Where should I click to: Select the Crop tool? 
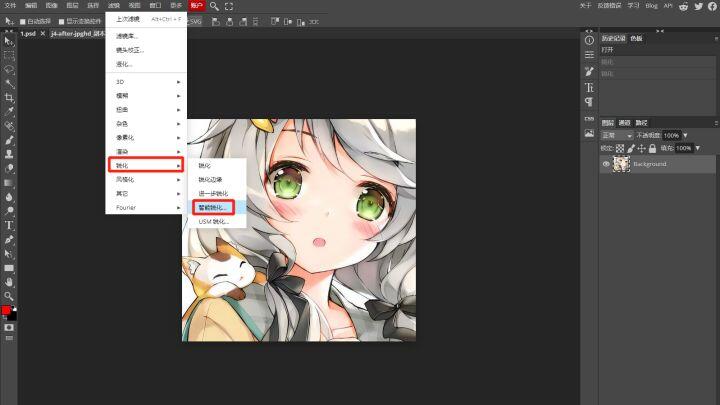[9, 97]
